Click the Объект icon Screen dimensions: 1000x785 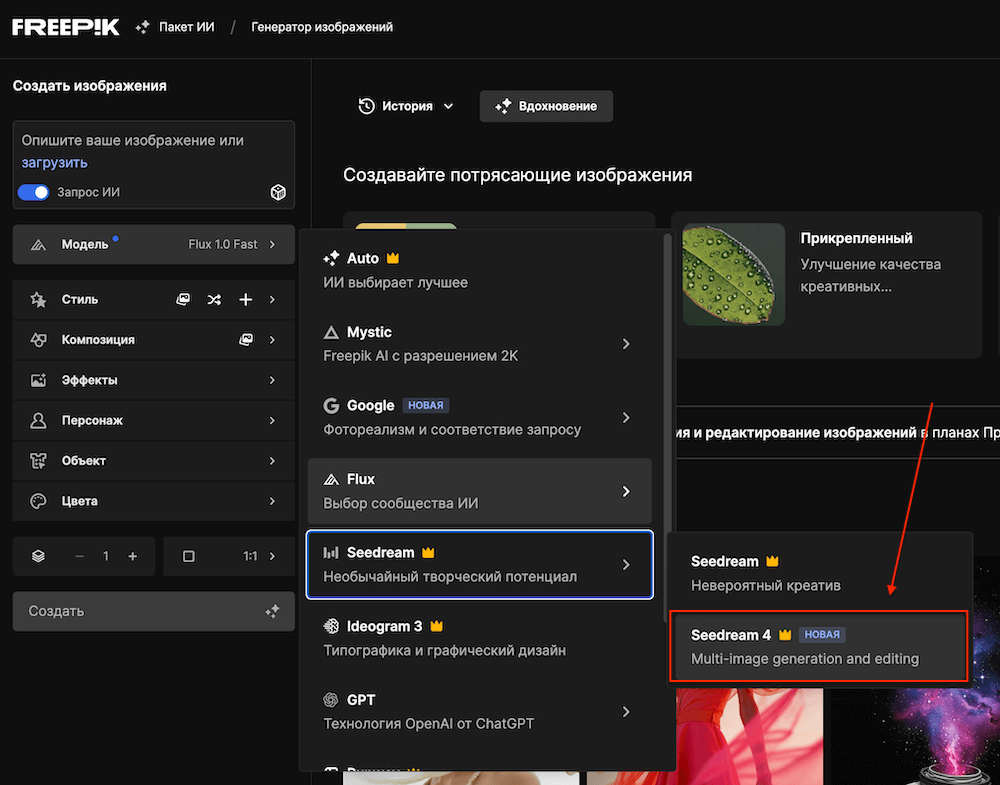pos(38,460)
